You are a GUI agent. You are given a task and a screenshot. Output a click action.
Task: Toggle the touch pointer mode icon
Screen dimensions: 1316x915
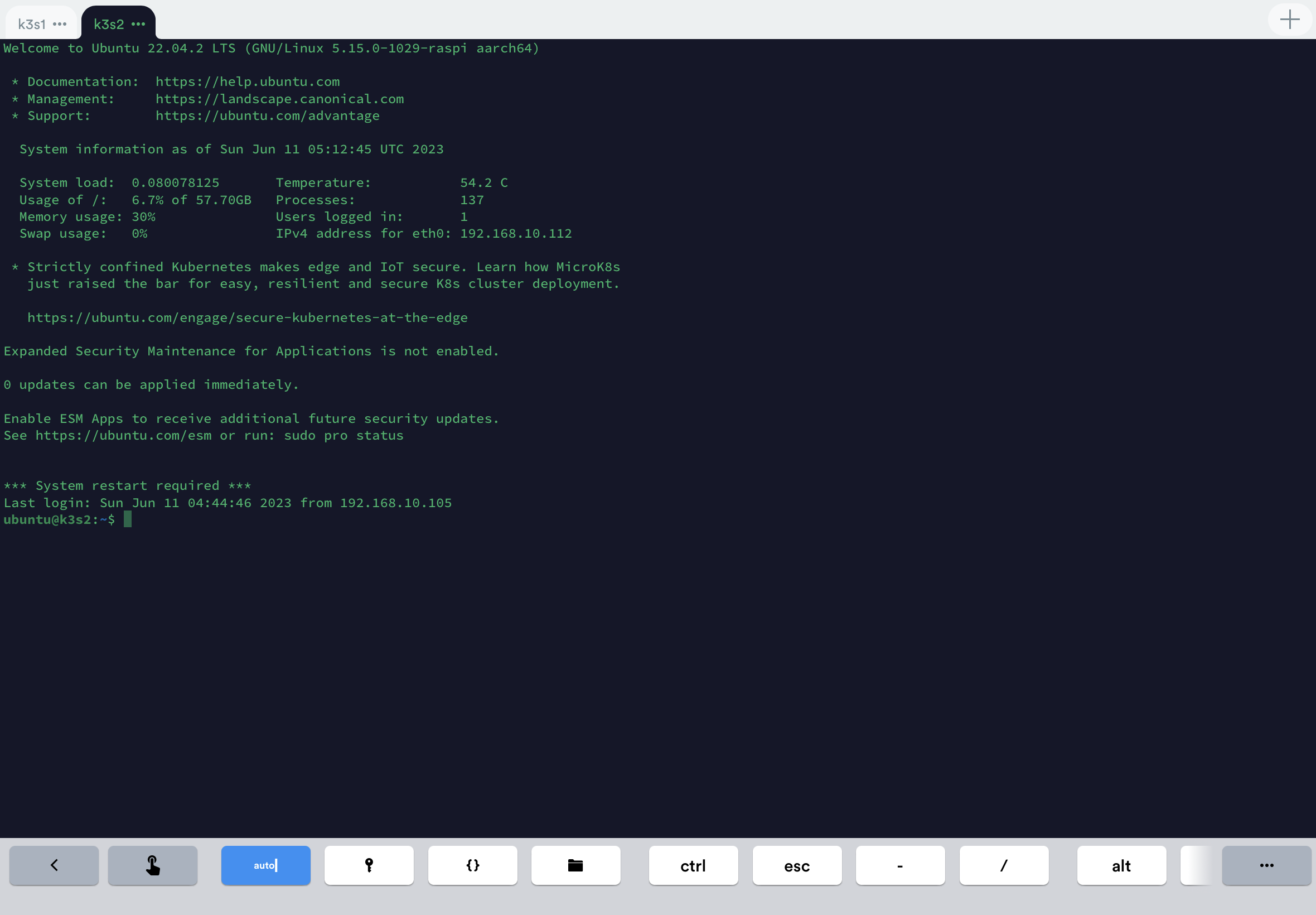coord(152,866)
